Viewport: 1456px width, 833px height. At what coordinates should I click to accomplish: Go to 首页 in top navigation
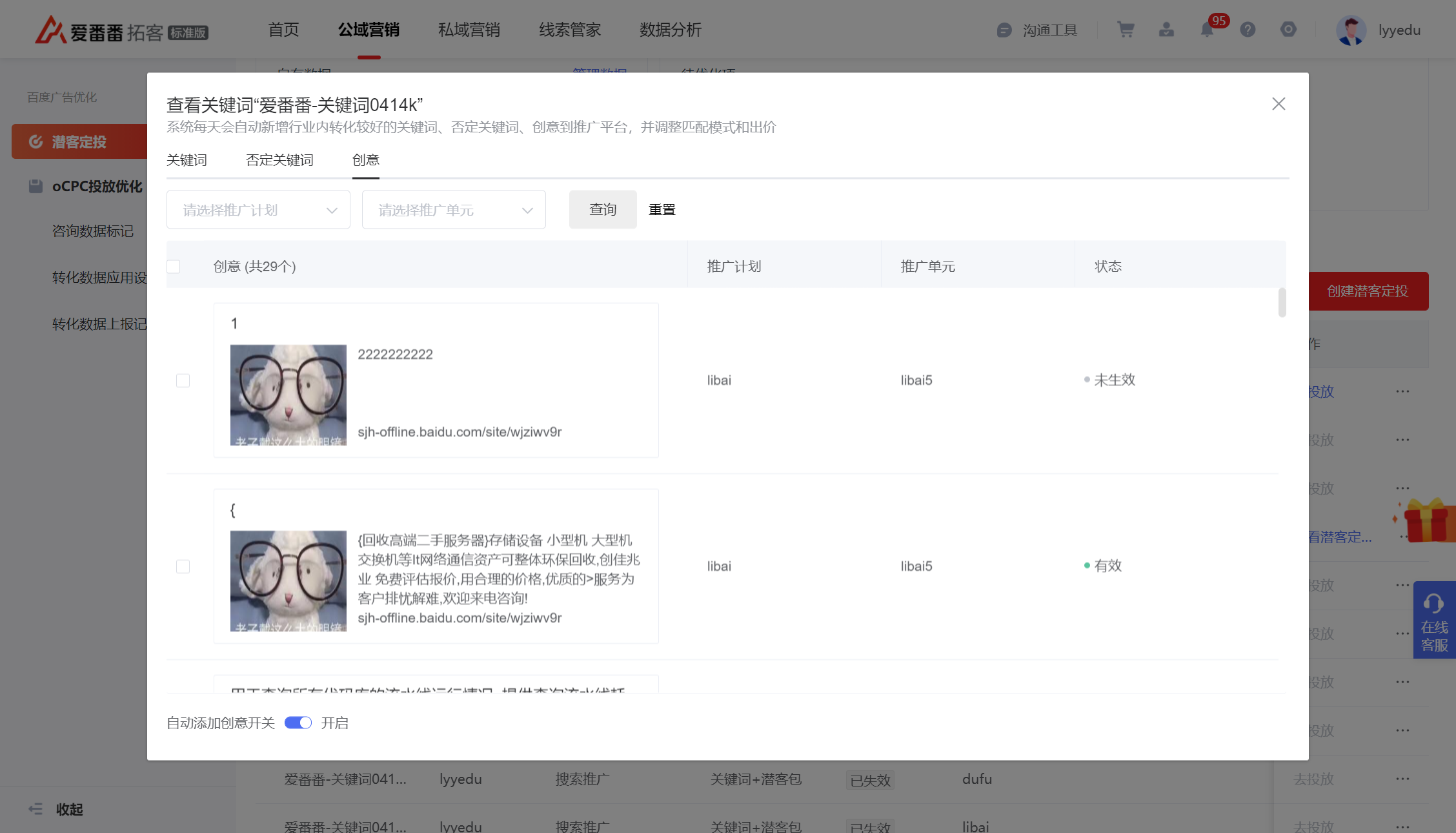pos(283,30)
